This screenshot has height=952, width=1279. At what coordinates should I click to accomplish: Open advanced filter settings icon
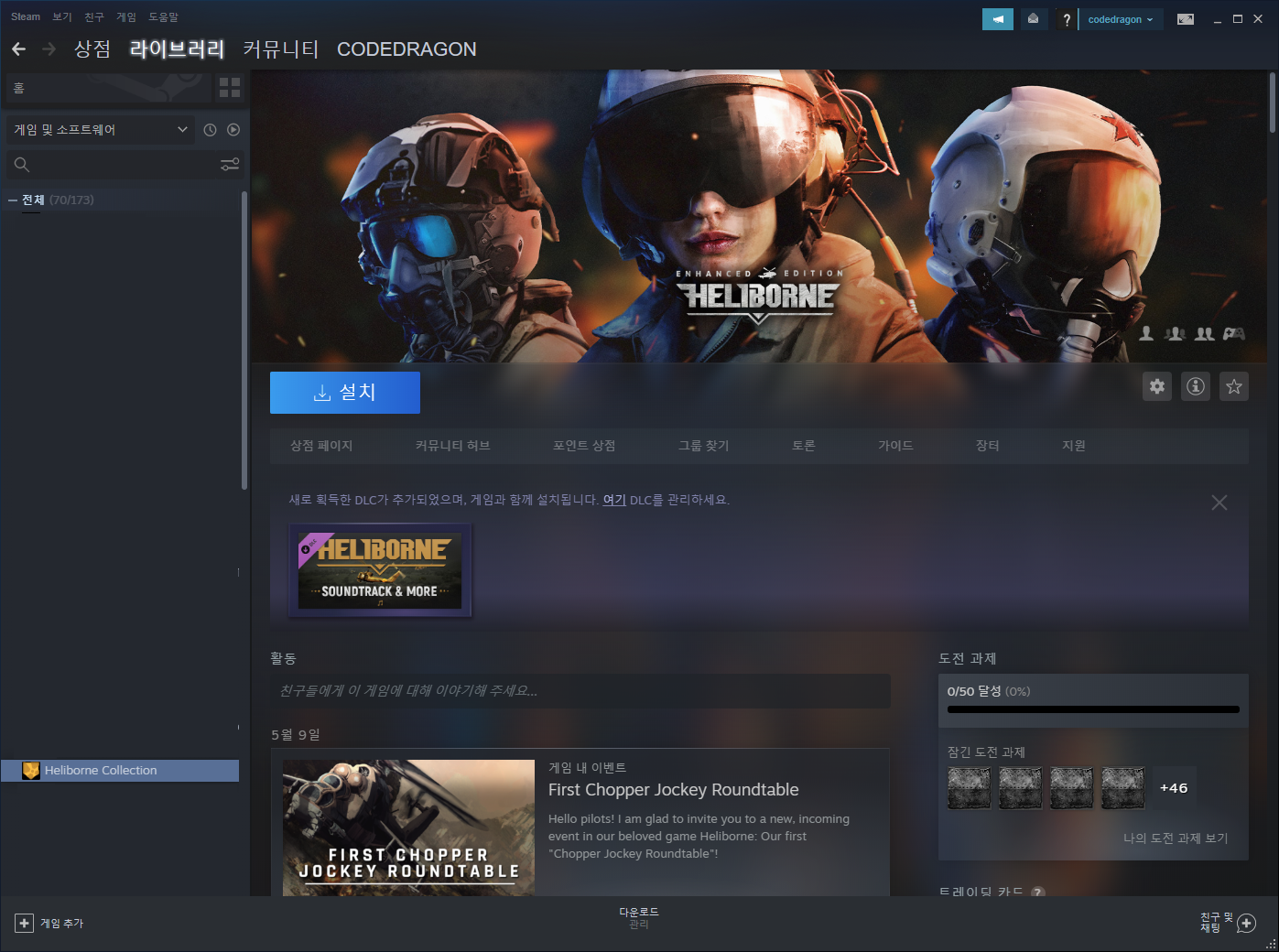click(x=230, y=165)
